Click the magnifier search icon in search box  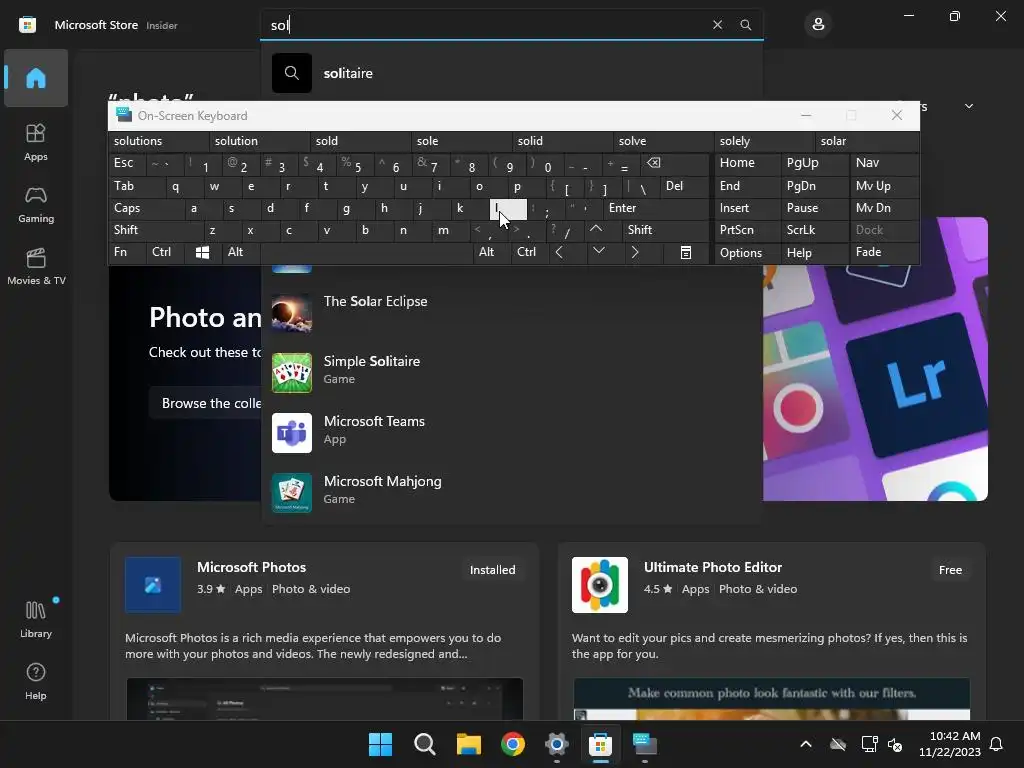point(746,25)
